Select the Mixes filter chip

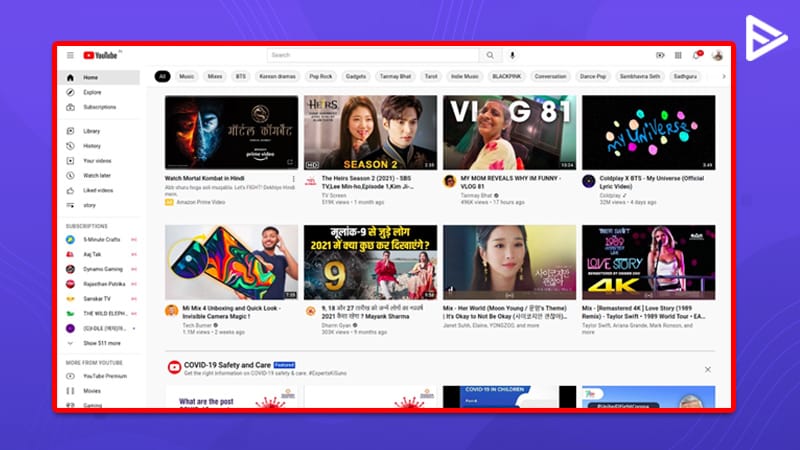pos(215,77)
